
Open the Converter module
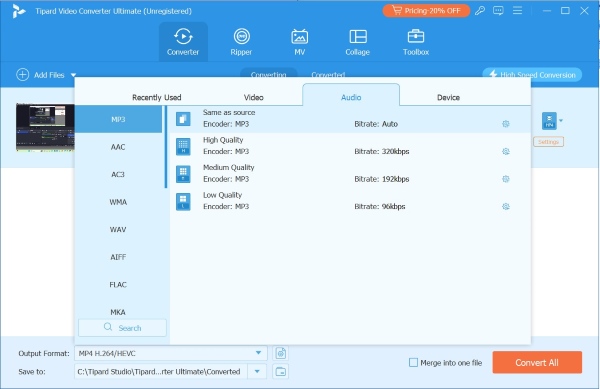pos(183,42)
